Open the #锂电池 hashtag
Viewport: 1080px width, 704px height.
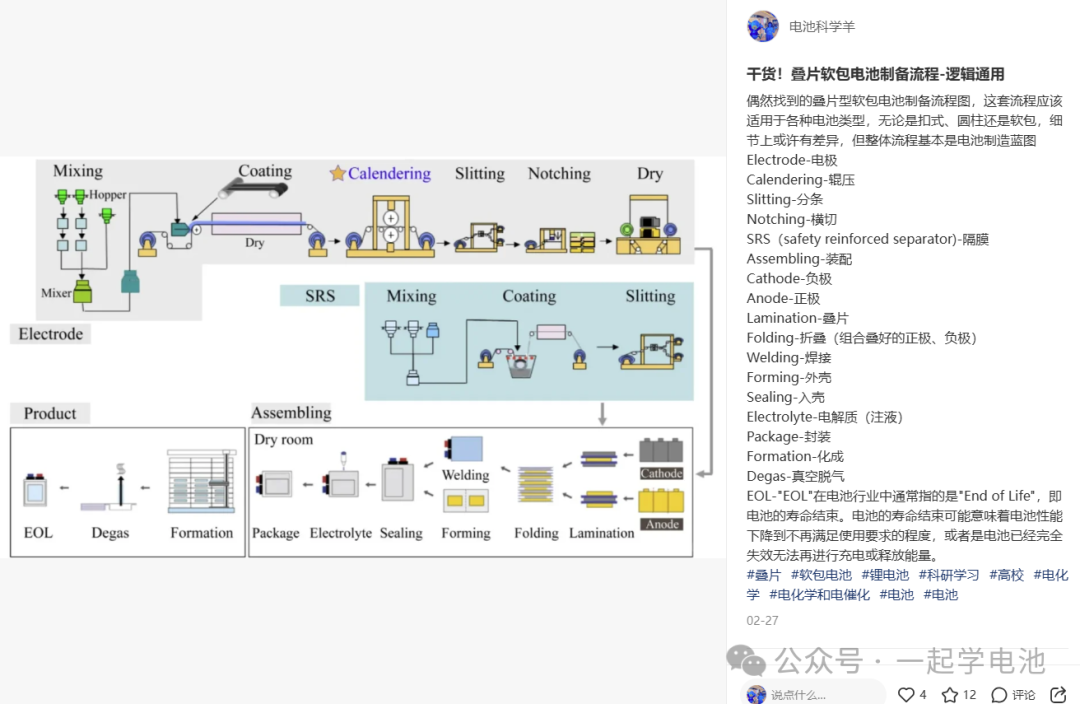(884, 574)
